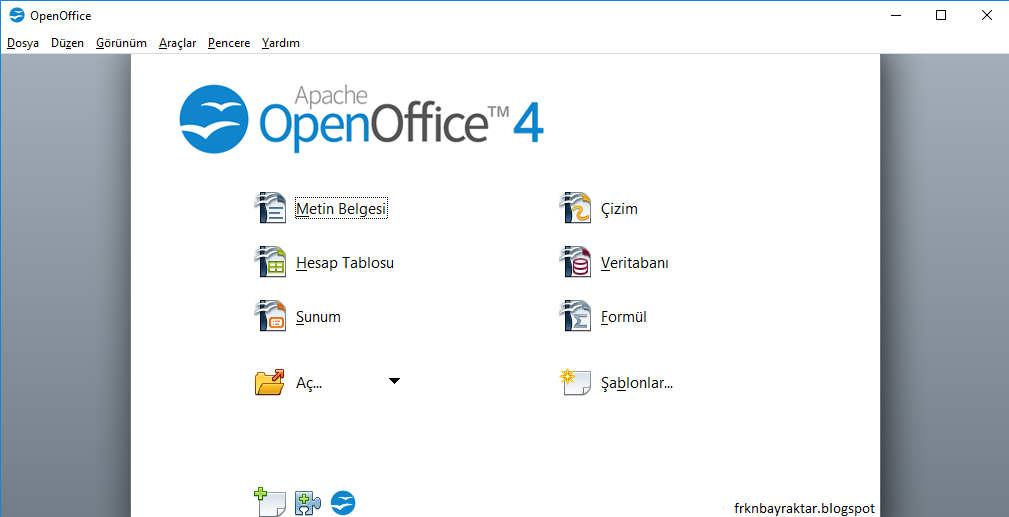Click the Veritabanı label
This screenshot has height=517, width=1009.
634,263
